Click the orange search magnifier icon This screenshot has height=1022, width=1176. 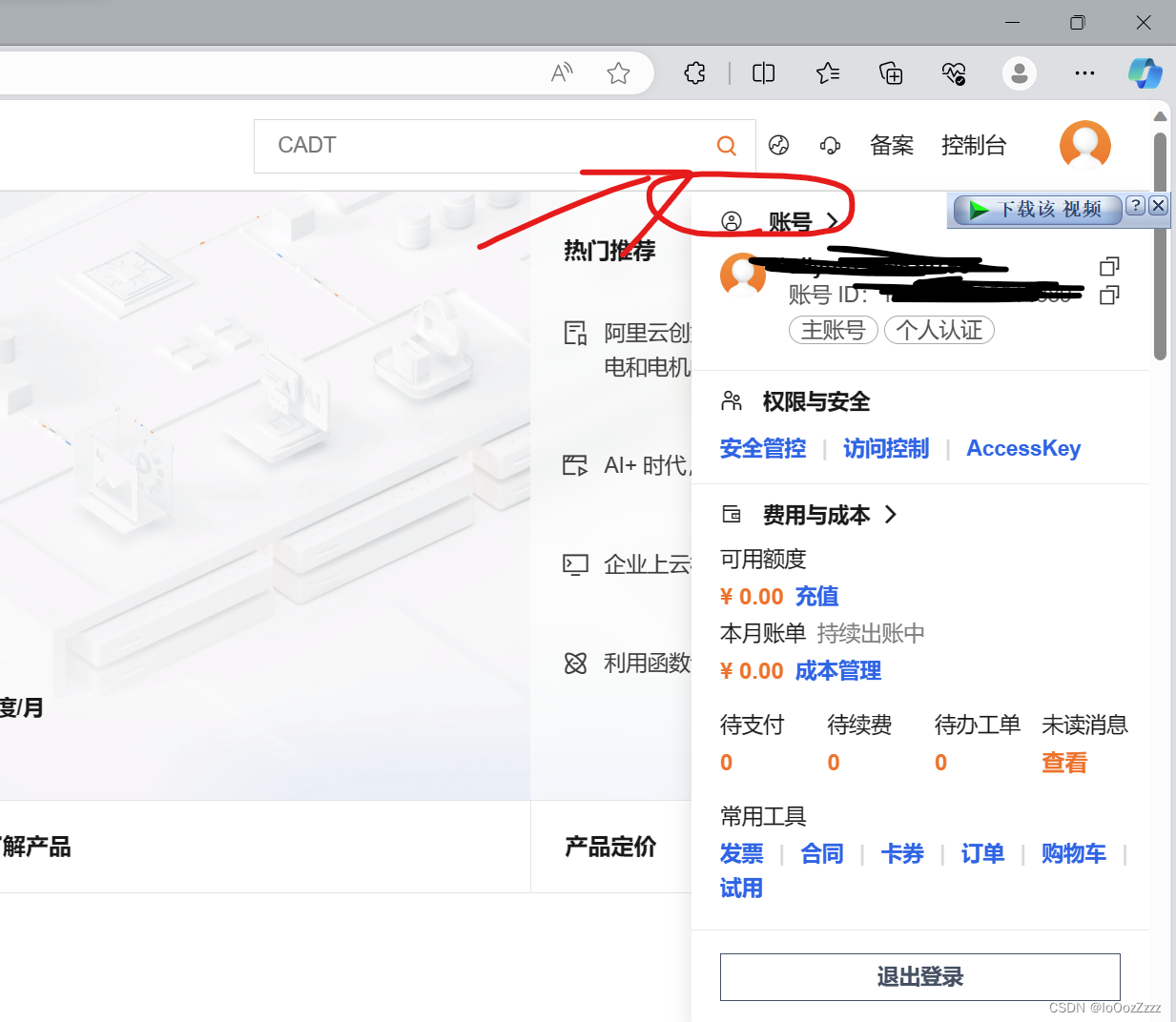click(x=727, y=146)
